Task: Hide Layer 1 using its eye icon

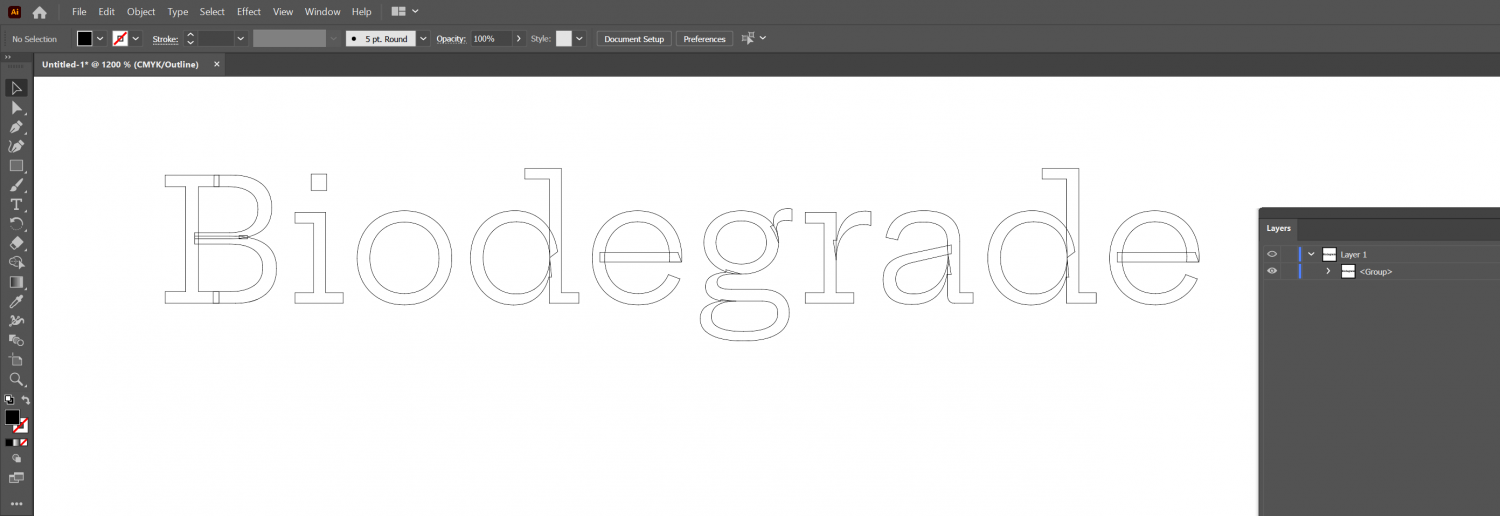Action: [1272, 254]
